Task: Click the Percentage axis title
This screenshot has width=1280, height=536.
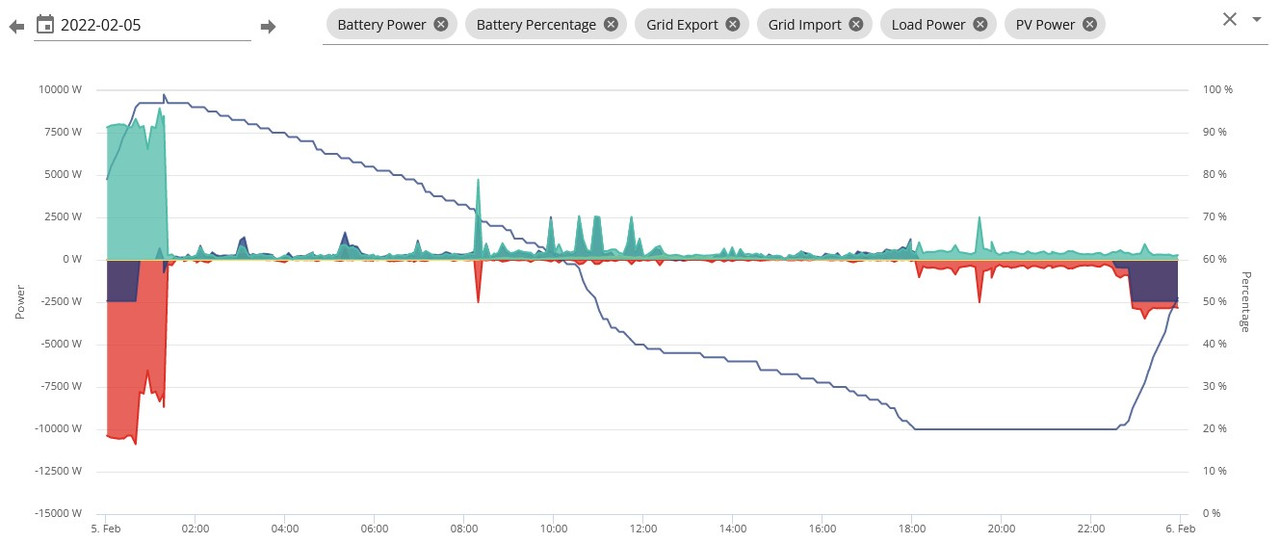Action: [x=1246, y=301]
